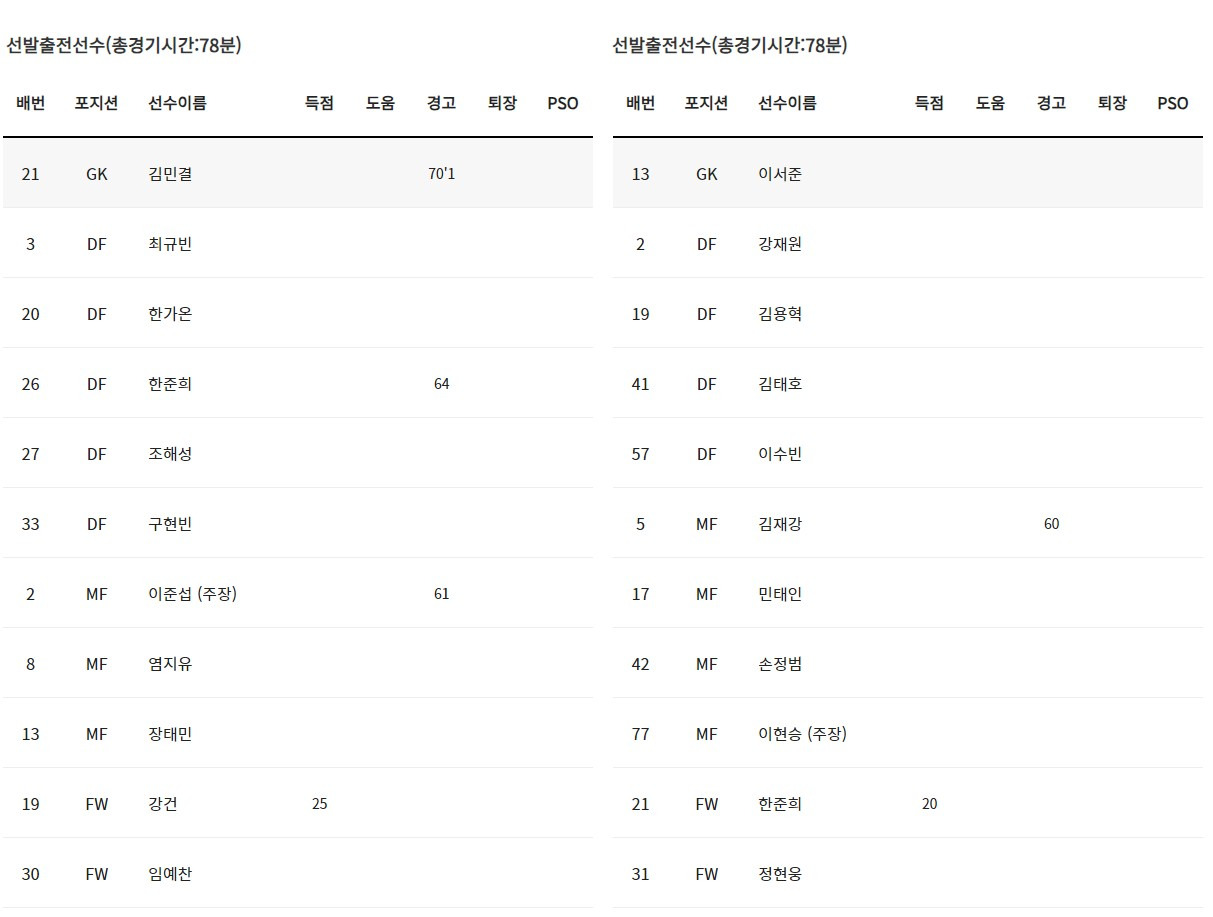This screenshot has height=917, width=1213.
Task: Click 이준섭's booking minute 61
Action: [441, 594]
